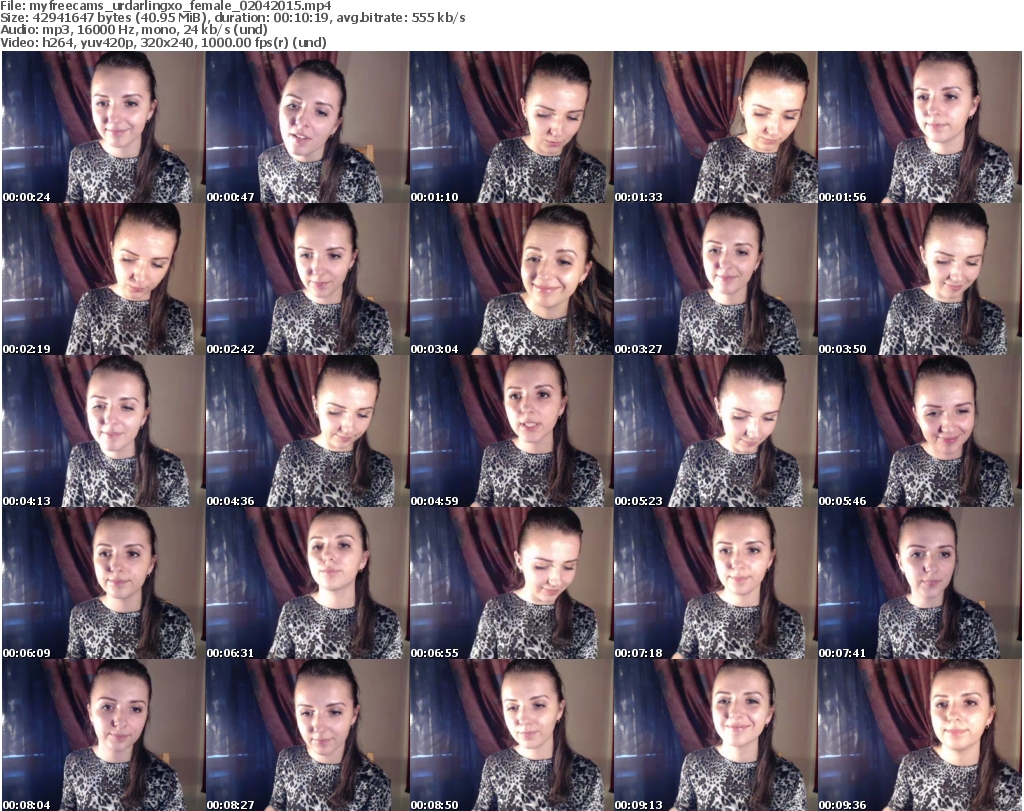The image size is (1024, 811).
Task: Click the Size and duration info line
Action: click(232, 18)
